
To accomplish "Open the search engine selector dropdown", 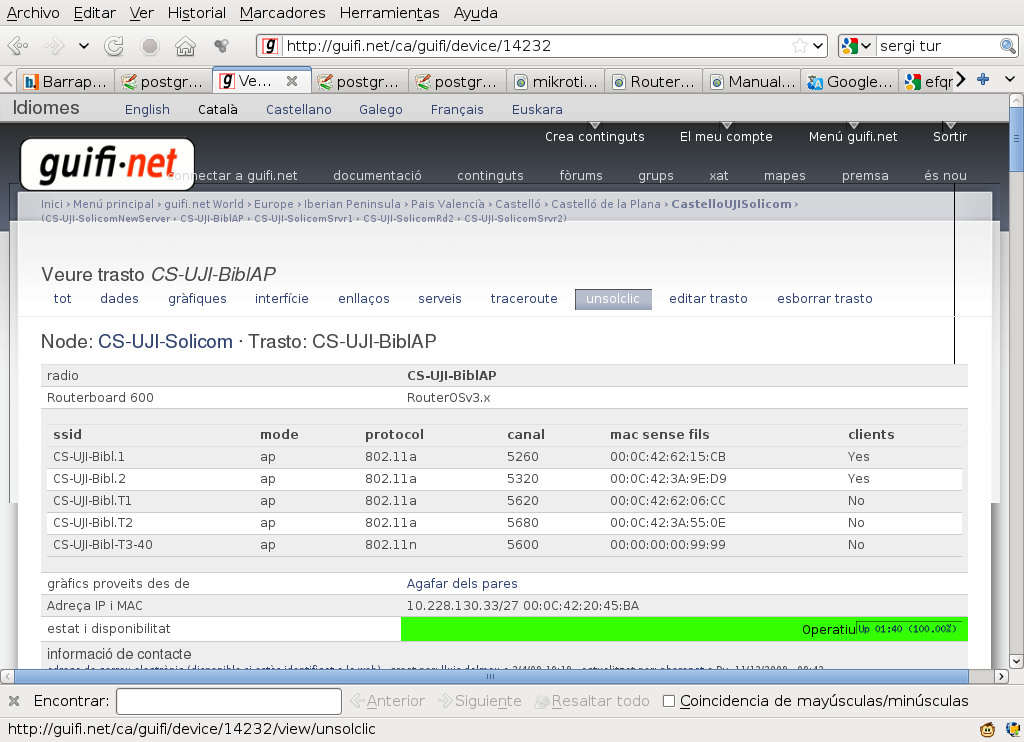I will point(857,46).
